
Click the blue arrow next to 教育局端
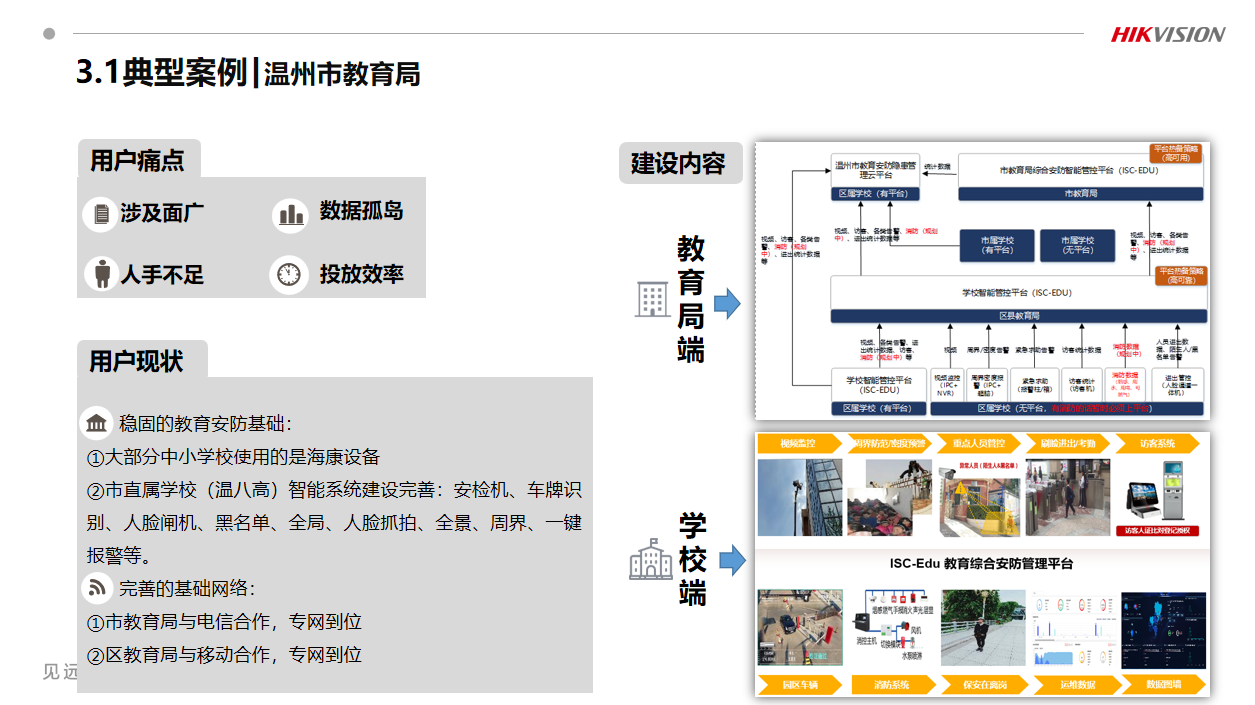click(x=727, y=303)
